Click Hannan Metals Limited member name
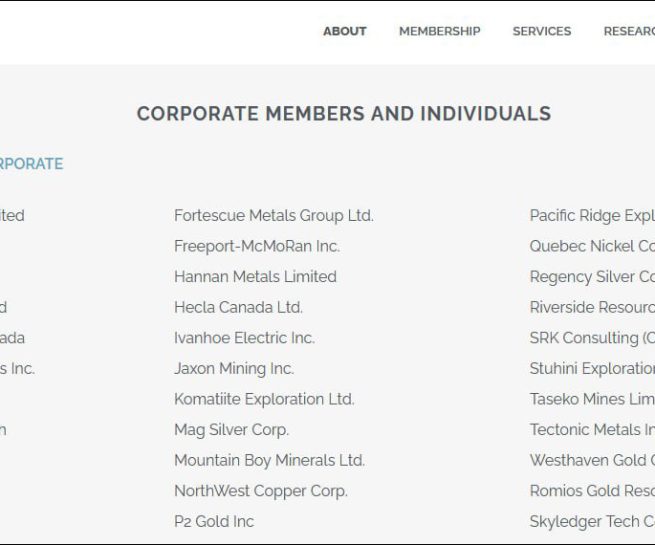 pyautogui.click(x=255, y=276)
